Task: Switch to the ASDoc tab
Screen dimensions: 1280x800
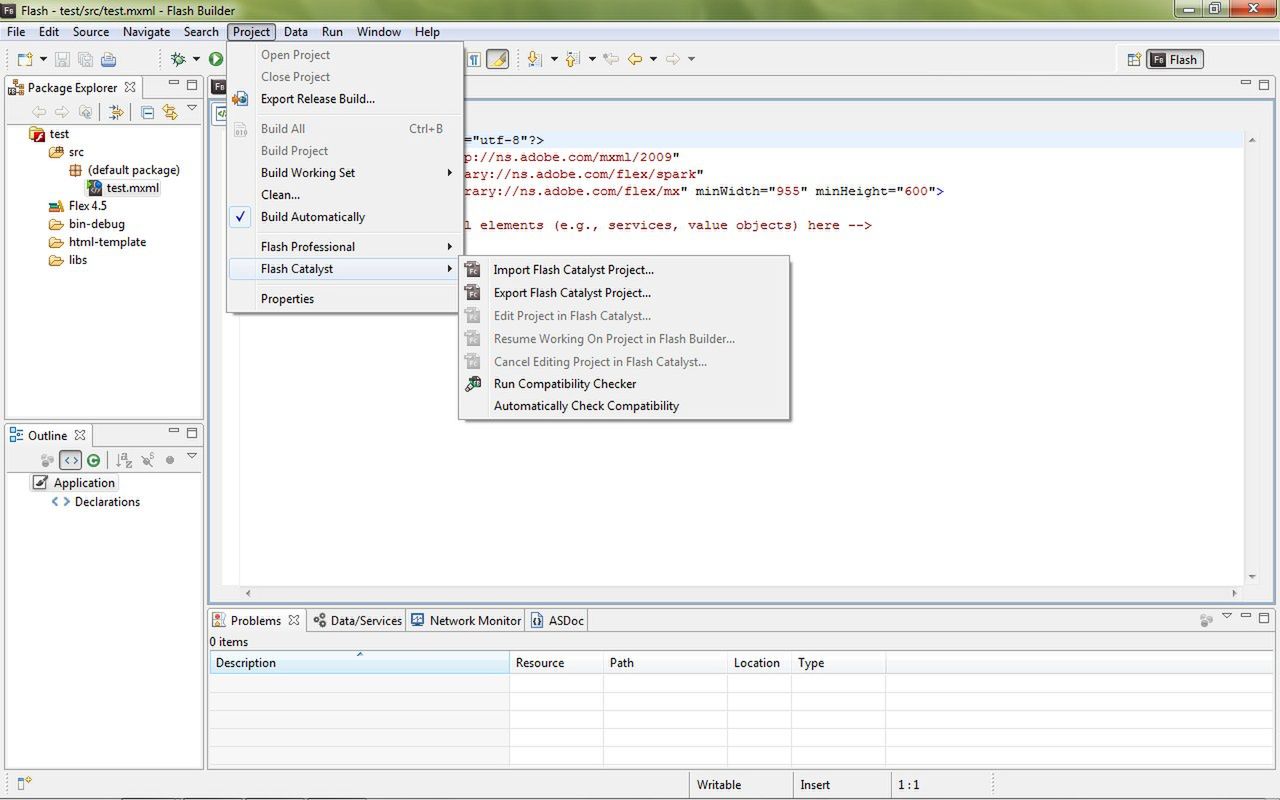Action: pyautogui.click(x=557, y=621)
